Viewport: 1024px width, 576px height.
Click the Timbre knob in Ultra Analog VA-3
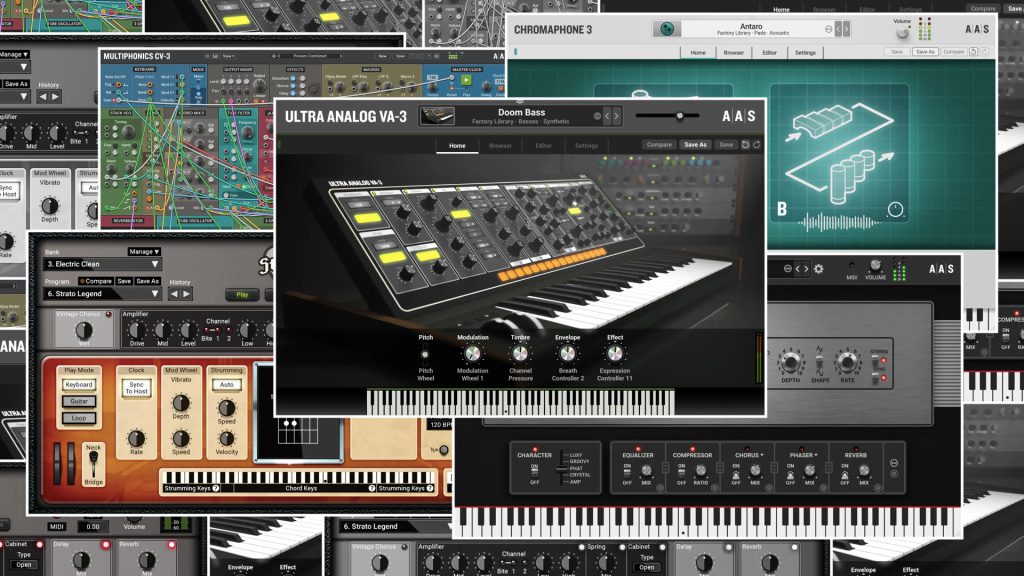(x=520, y=354)
